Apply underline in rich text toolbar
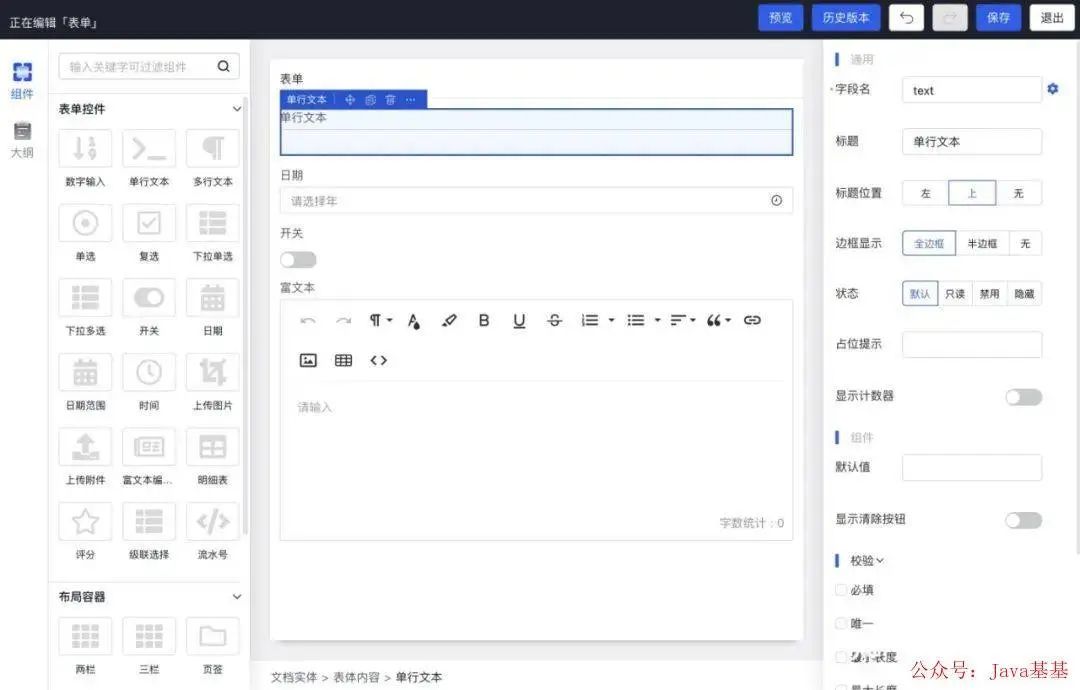1080x690 pixels. (519, 320)
